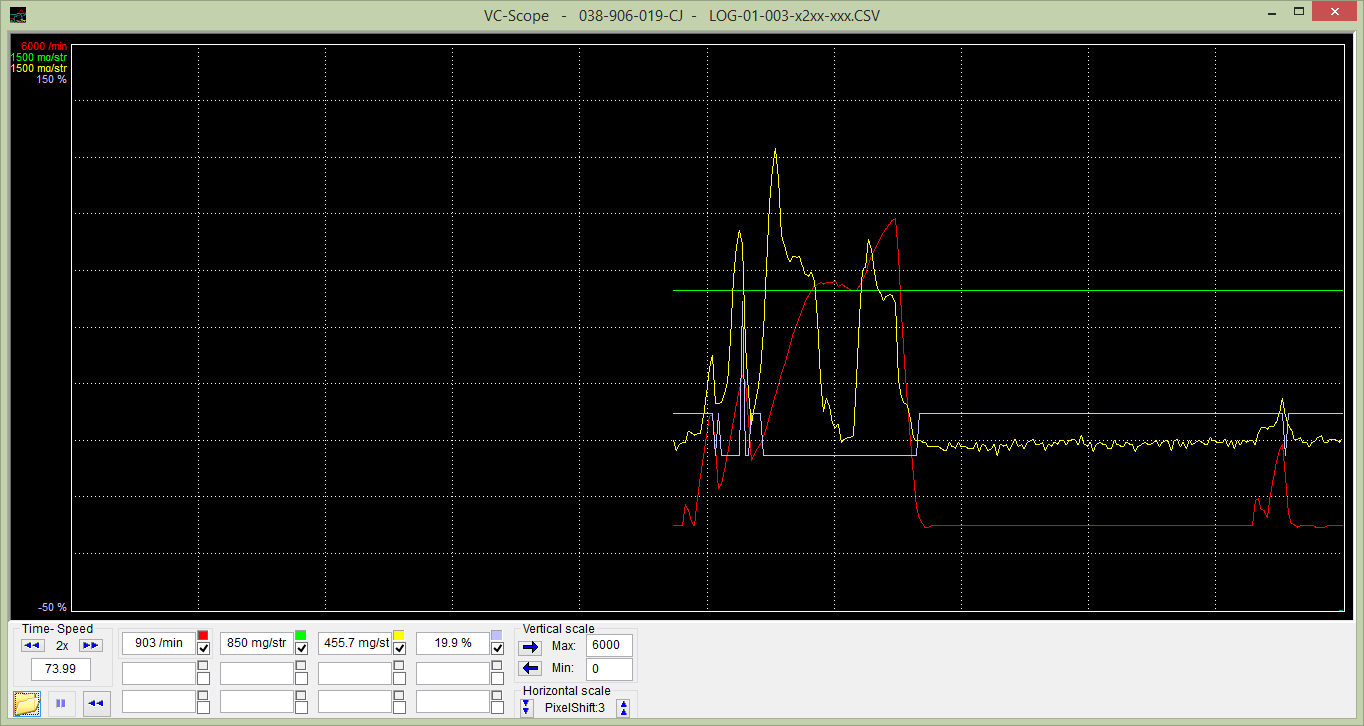1364x726 pixels.
Task: Rewind playback using button beside pause
Action: pos(96,703)
